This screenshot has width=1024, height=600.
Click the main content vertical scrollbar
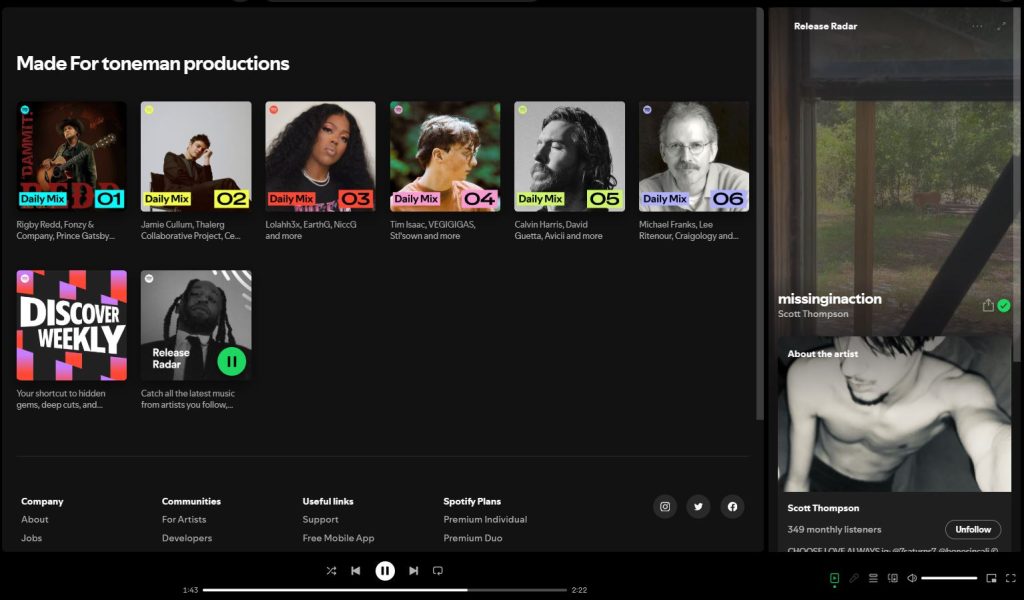(760, 214)
